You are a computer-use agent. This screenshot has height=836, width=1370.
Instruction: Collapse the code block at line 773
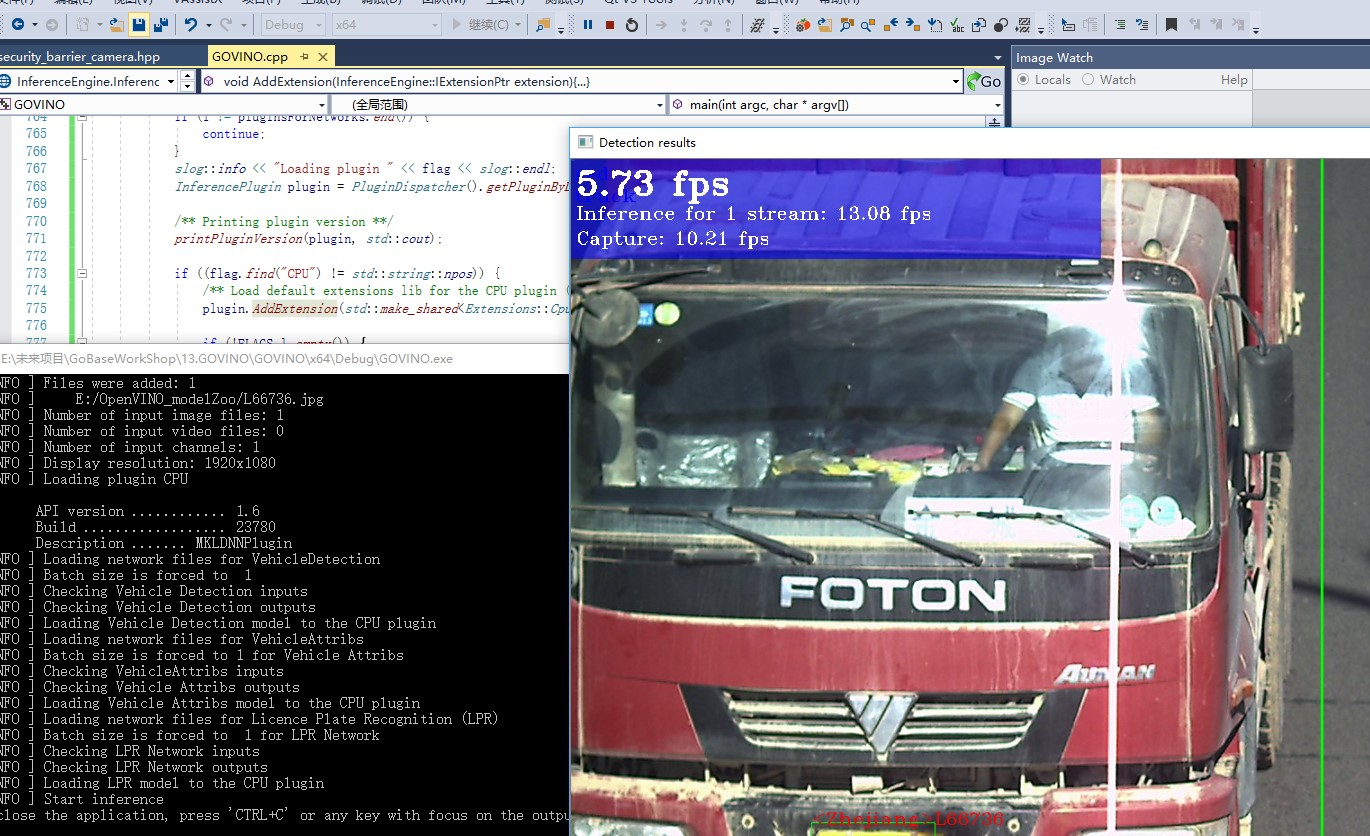point(82,273)
